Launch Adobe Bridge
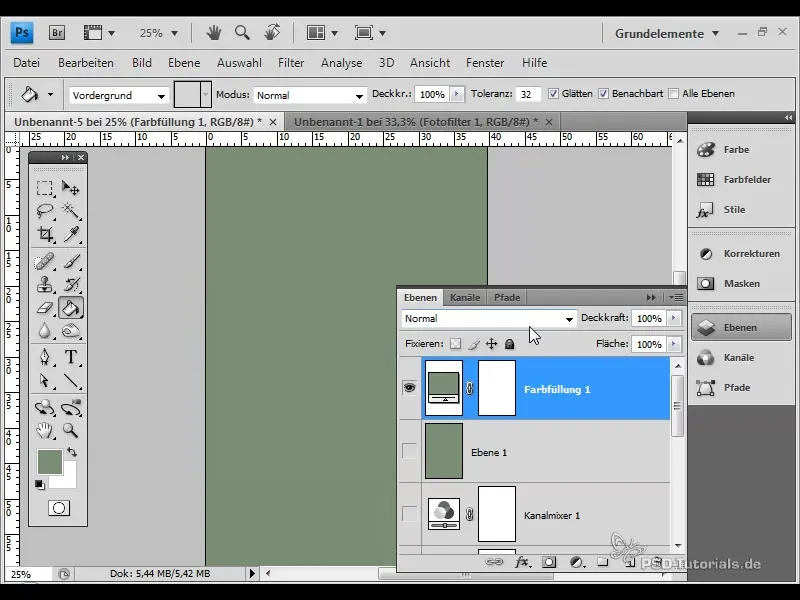 tap(57, 33)
